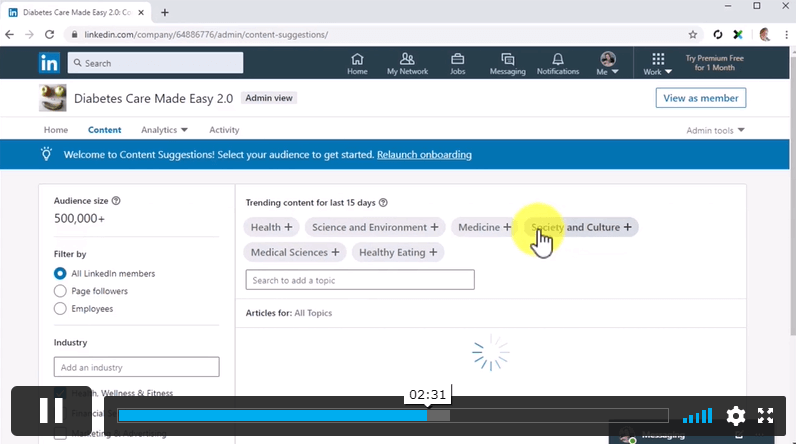Click Try Premium Free link

pos(714,63)
